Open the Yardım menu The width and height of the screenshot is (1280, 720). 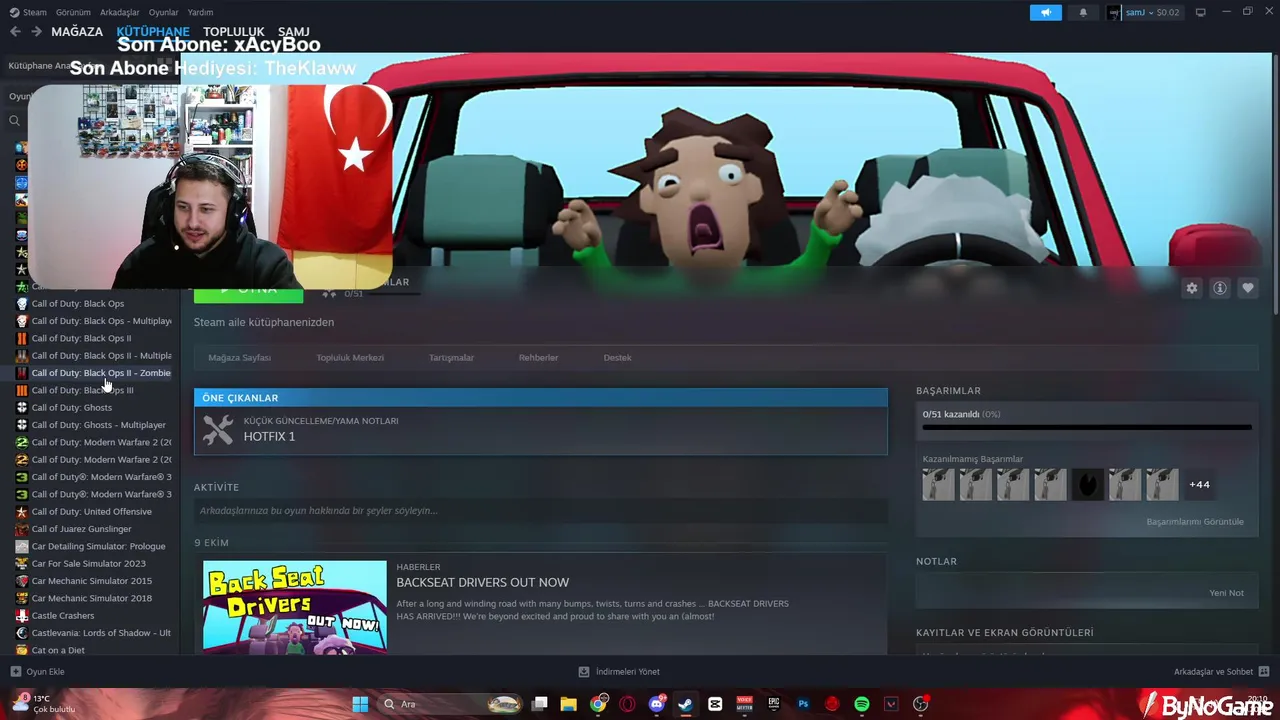point(200,12)
